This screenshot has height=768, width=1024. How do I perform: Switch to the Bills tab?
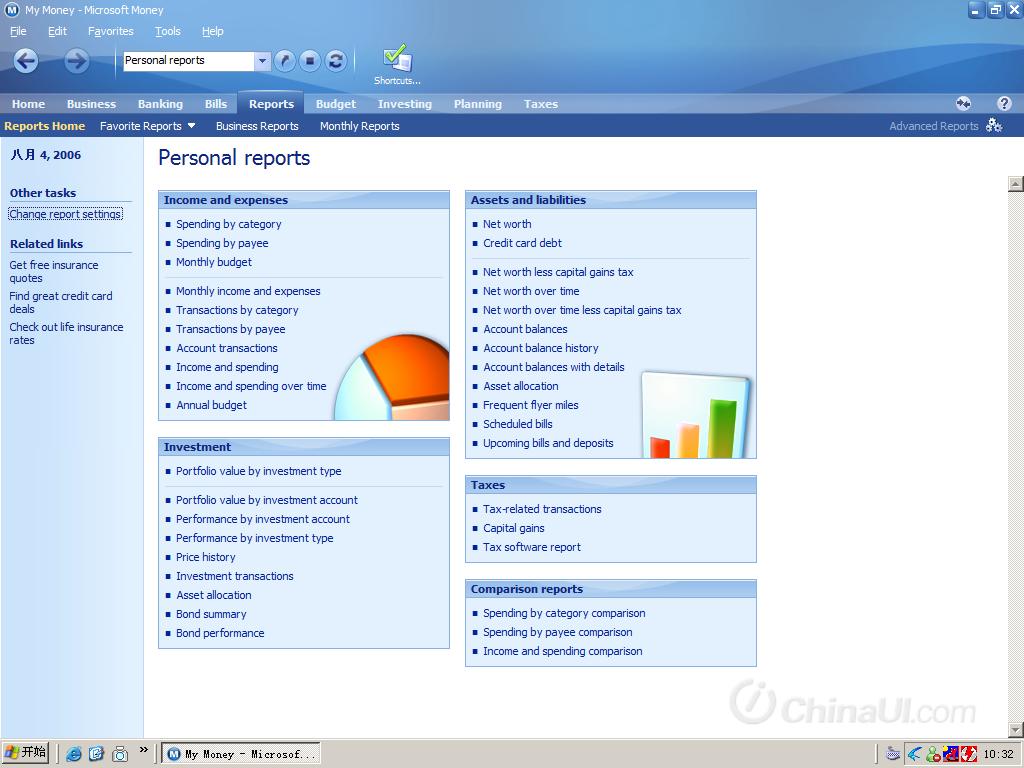216,104
